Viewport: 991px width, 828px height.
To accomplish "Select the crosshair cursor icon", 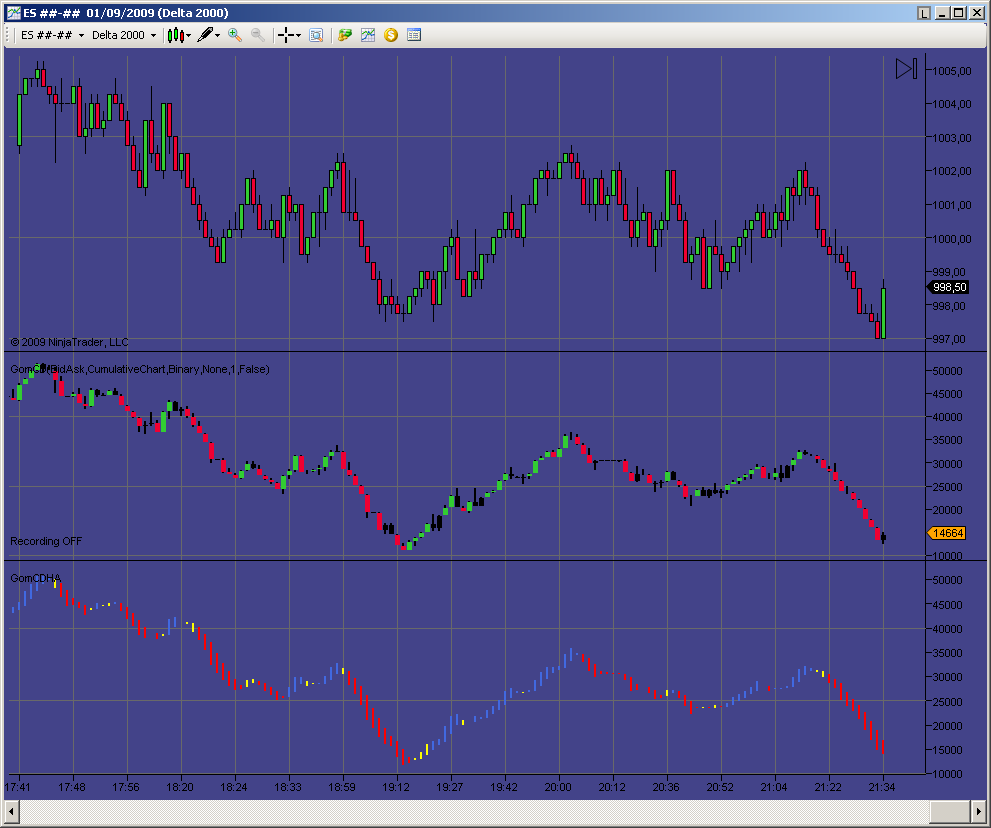I will [x=286, y=35].
